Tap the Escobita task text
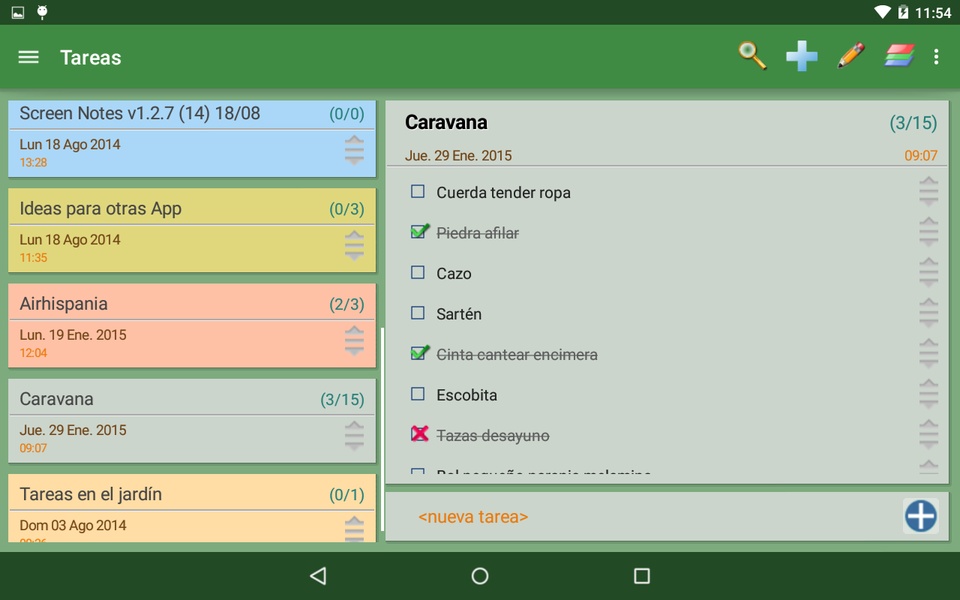The height and width of the screenshot is (600, 960). (467, 395)
